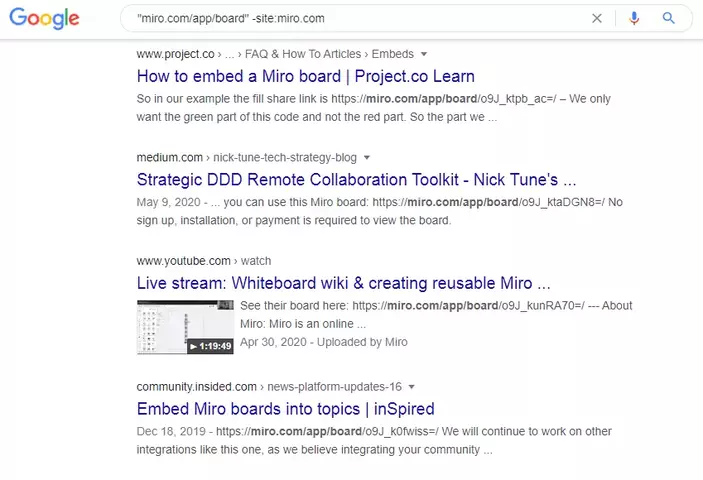Play the 1:19:49 YouTube video thumbnail
Viewport: 703px width, 480px height.
[185, 327]
